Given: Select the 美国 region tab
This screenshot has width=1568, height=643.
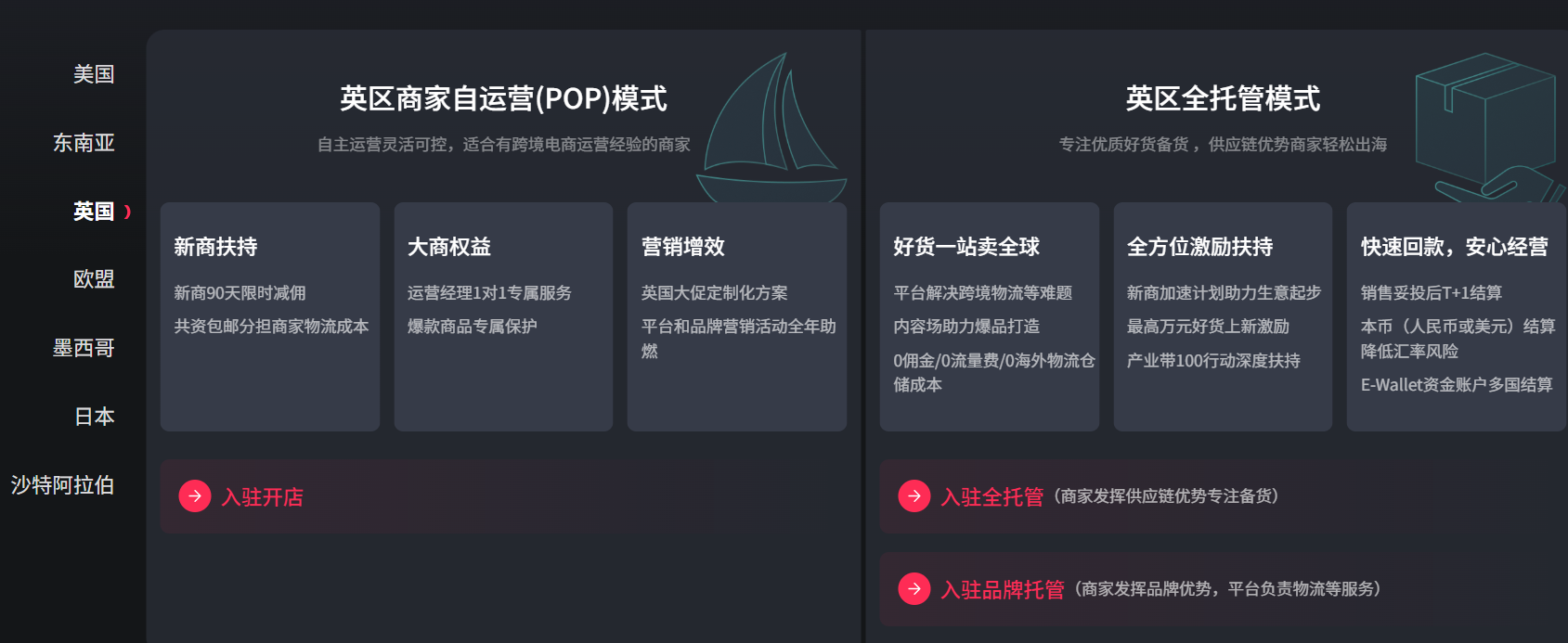Looking at the screenshot, I should point(94,74).
